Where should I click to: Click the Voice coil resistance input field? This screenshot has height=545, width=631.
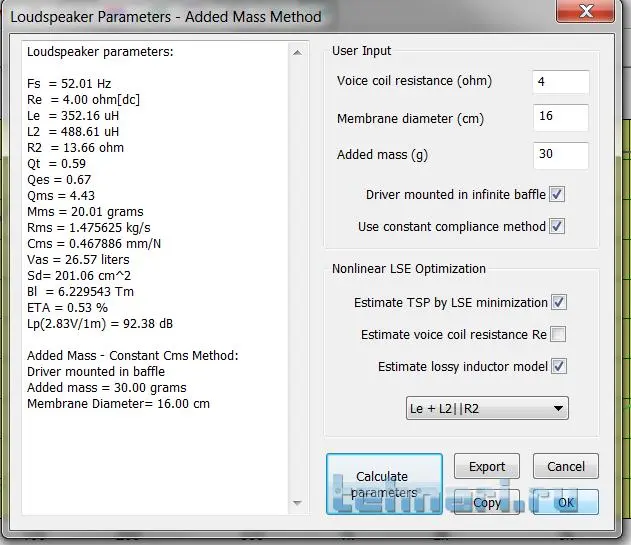pyautogui.click(x=560, y=82)
